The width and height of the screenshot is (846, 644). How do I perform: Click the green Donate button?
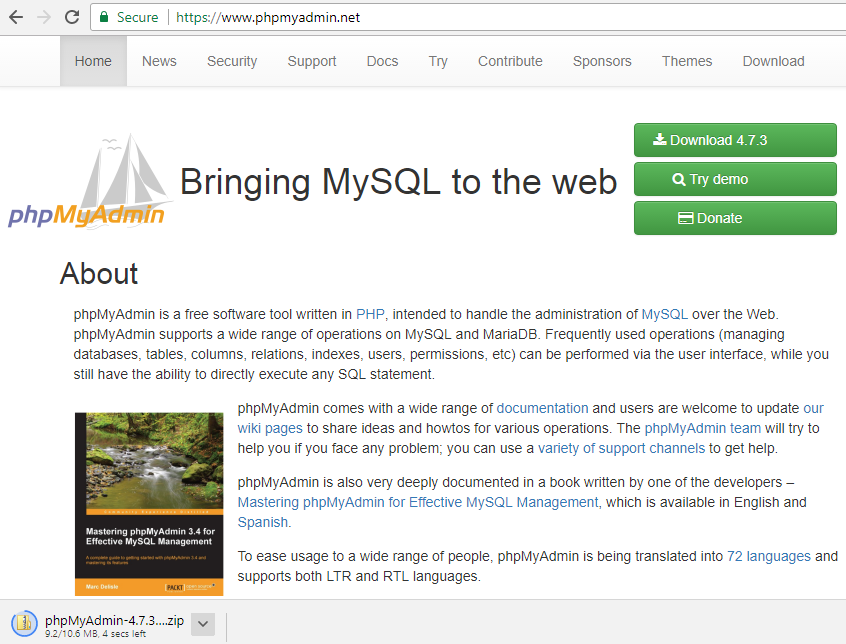point(735,218)
